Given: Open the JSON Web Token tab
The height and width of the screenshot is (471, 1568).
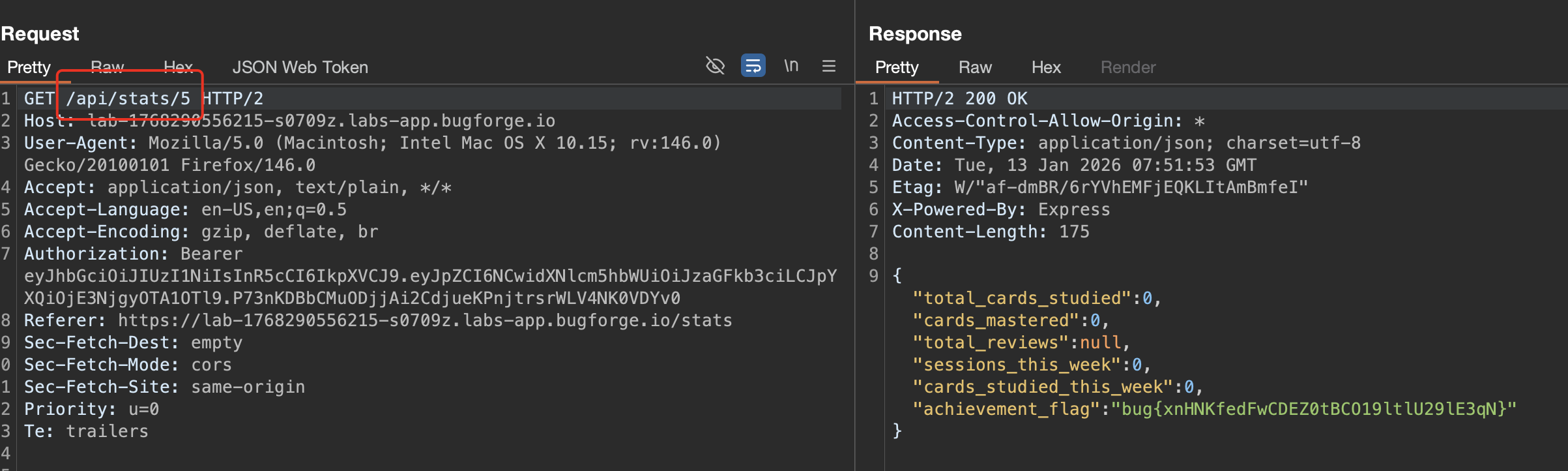Looking at the screenshot, I should (x=300, y=67).
